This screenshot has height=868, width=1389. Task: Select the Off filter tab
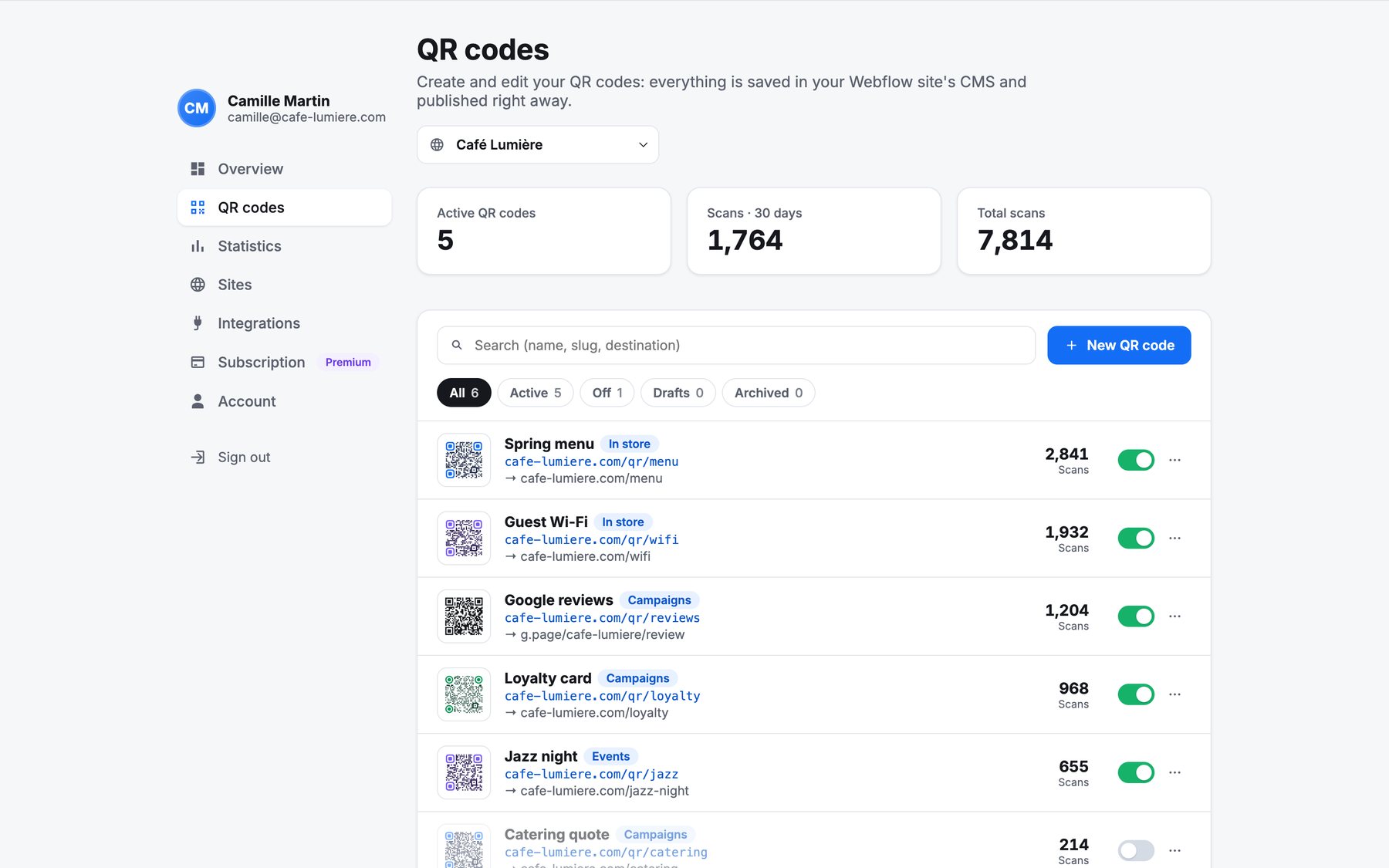click(607, 393)
